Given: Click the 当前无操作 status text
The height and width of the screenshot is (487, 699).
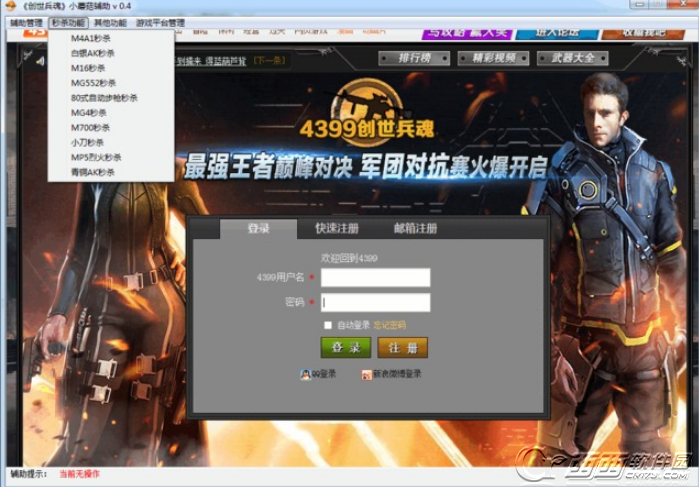Looking at the screenshot, I should [x=80, y=474].
